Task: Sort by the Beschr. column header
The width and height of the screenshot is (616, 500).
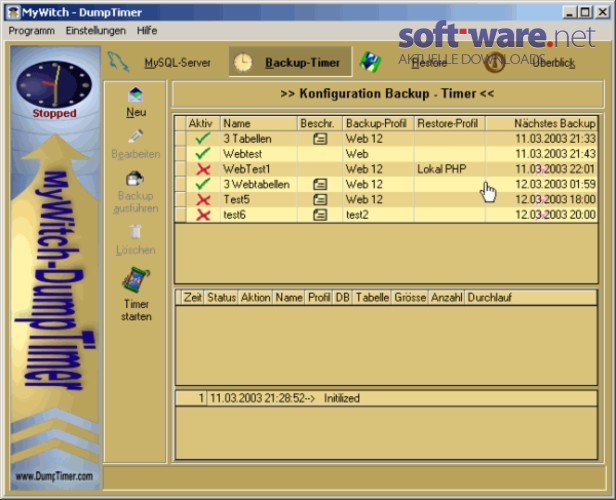Action: click(320, 123)
